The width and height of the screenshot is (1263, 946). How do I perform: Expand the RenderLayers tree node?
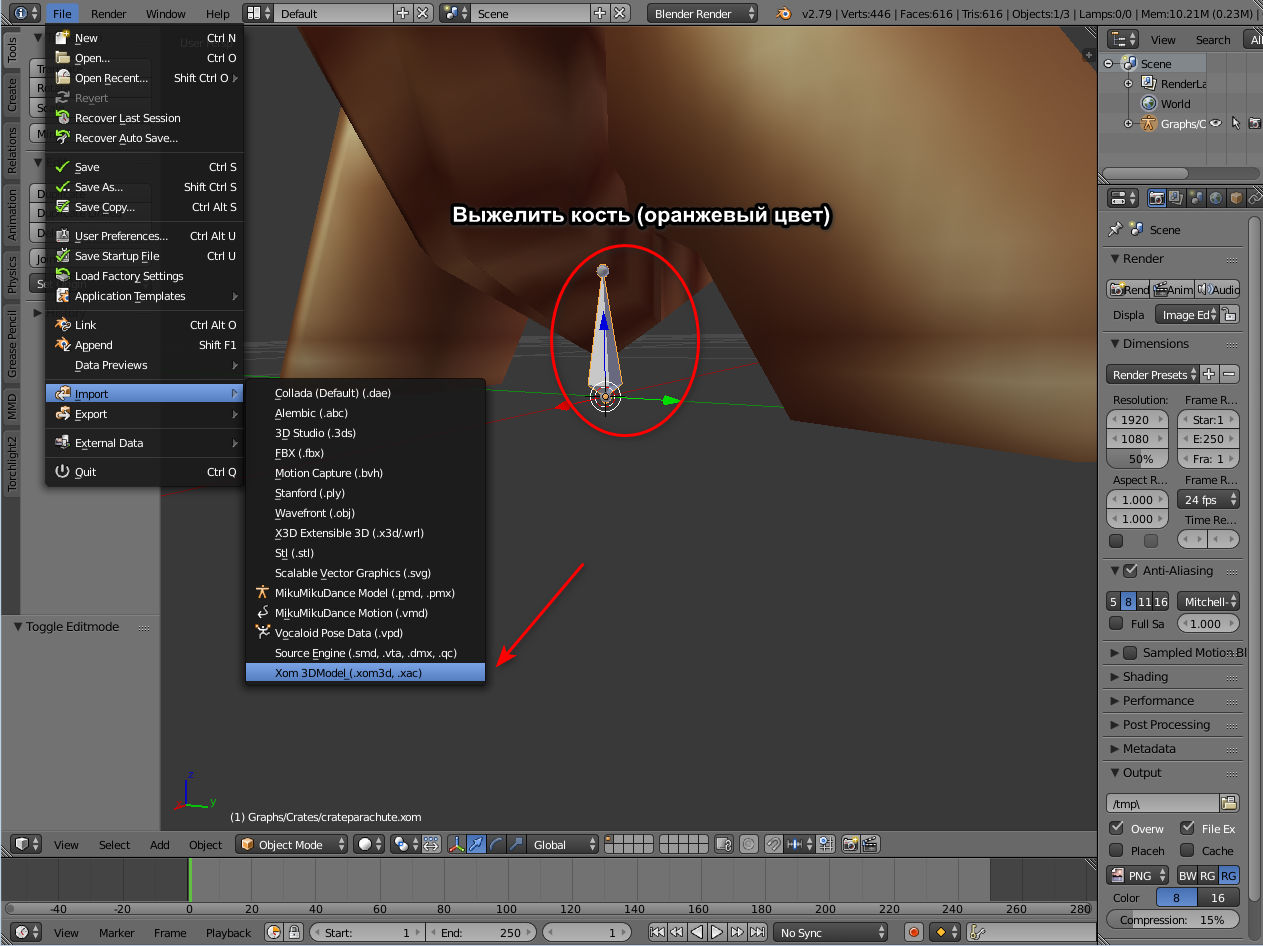pos(1128,84)
